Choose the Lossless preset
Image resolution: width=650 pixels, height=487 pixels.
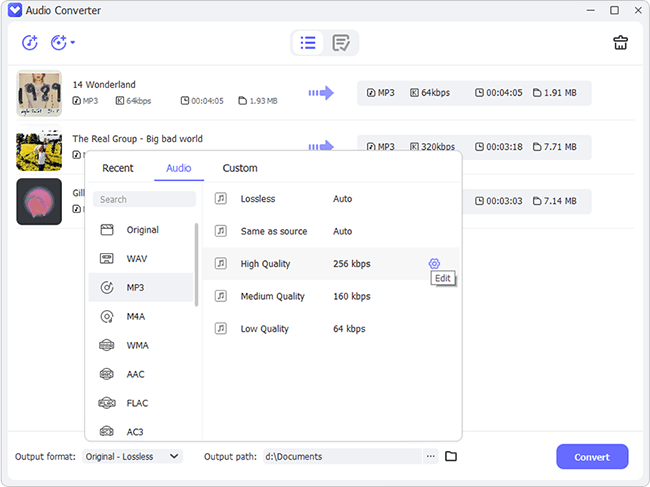(331, 199)
